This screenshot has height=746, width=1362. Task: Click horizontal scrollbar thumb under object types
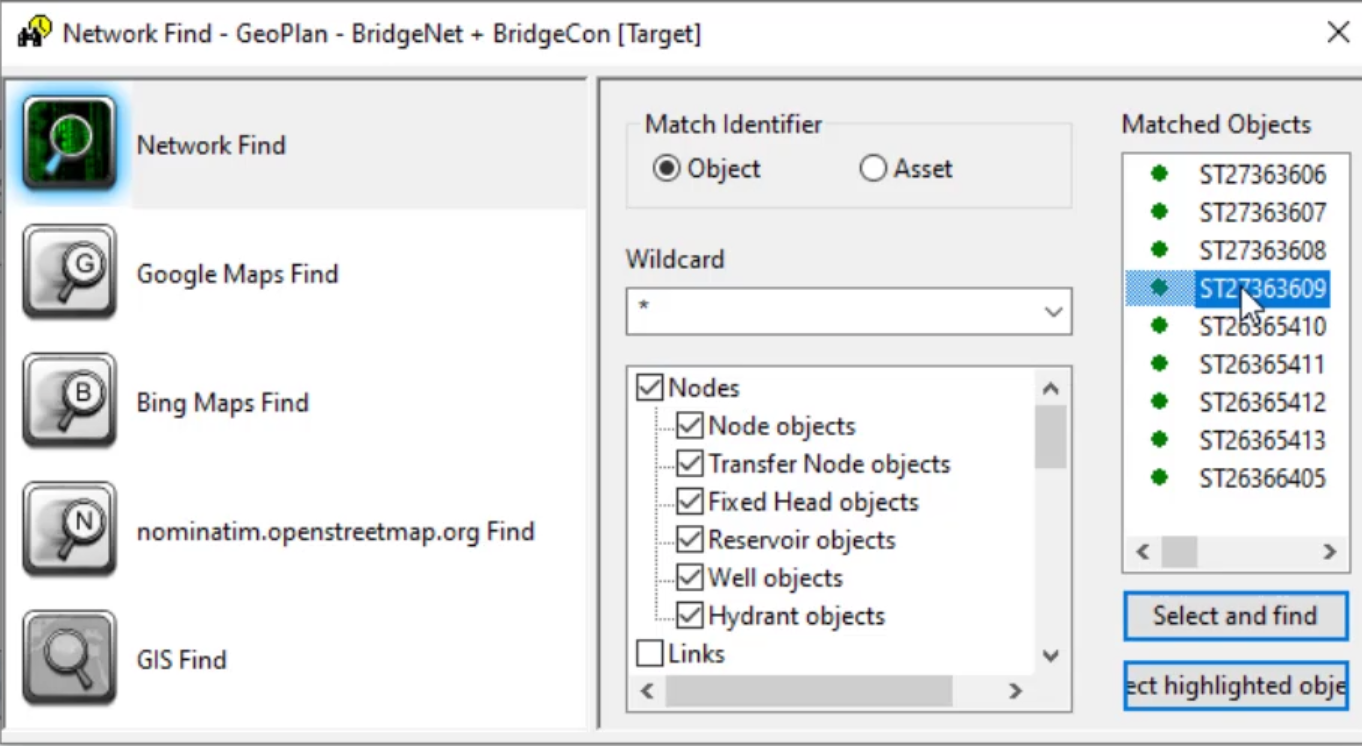pos(809,691)
